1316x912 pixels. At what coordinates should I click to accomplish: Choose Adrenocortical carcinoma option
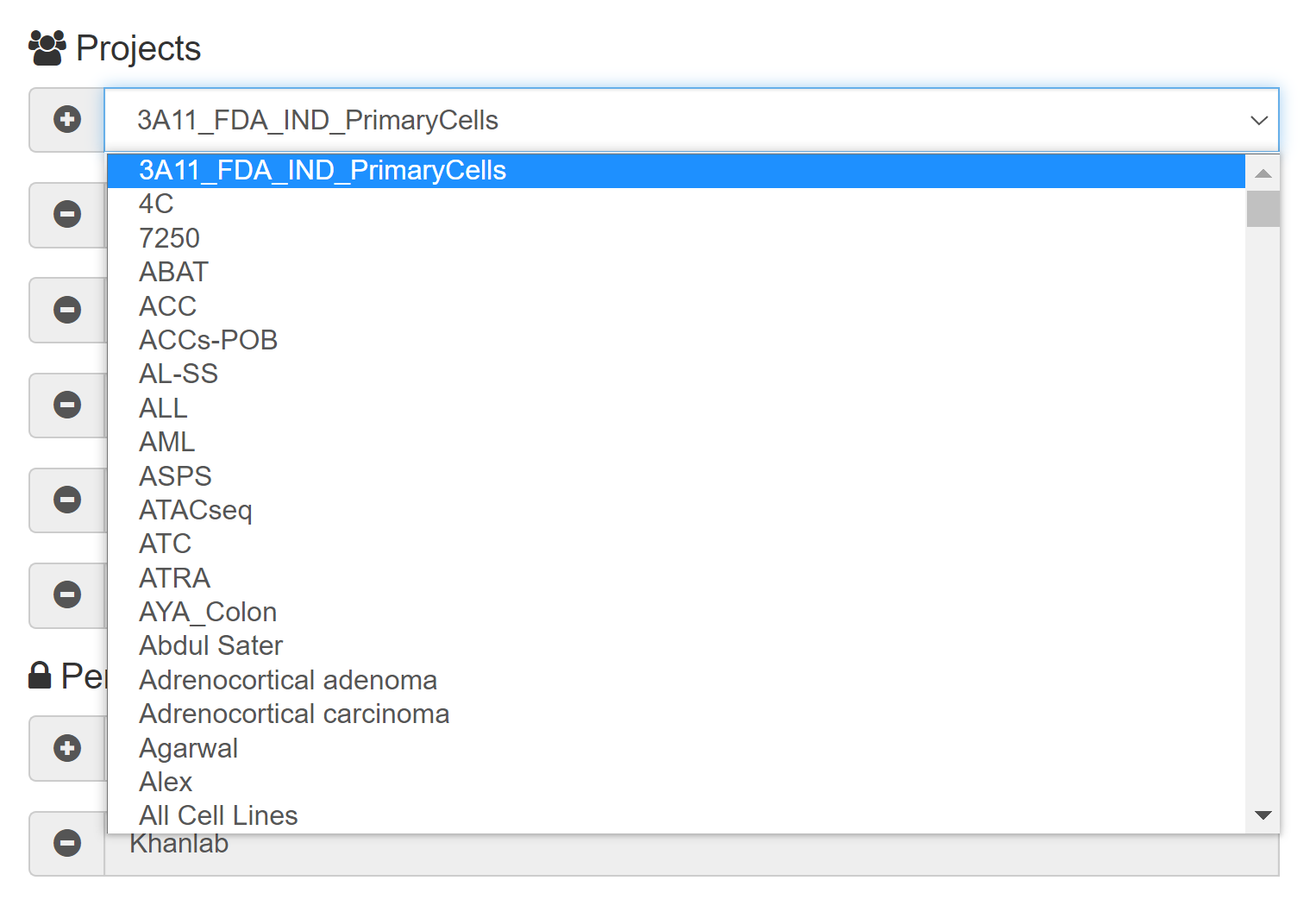tap(294, 714)
